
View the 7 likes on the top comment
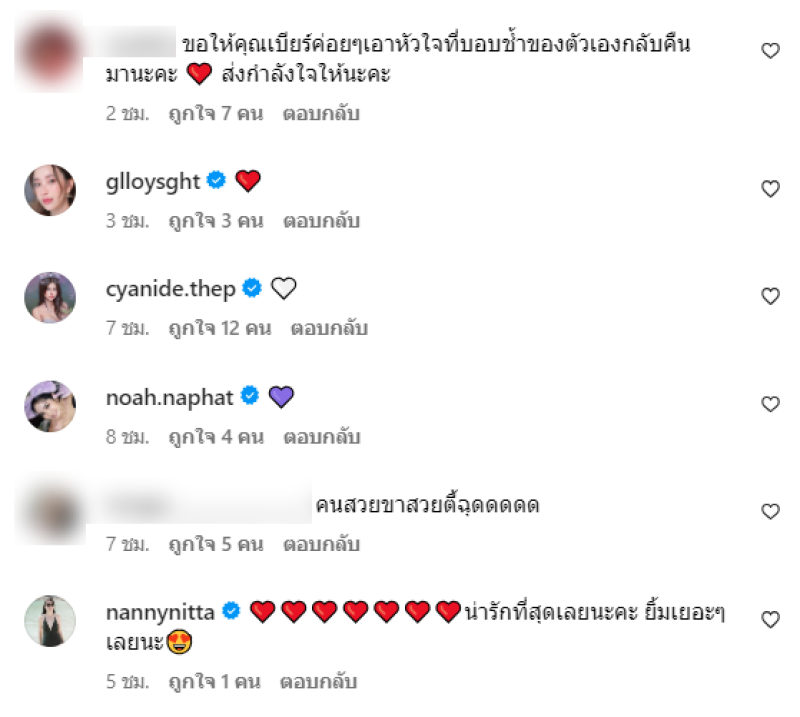(216, 113)
